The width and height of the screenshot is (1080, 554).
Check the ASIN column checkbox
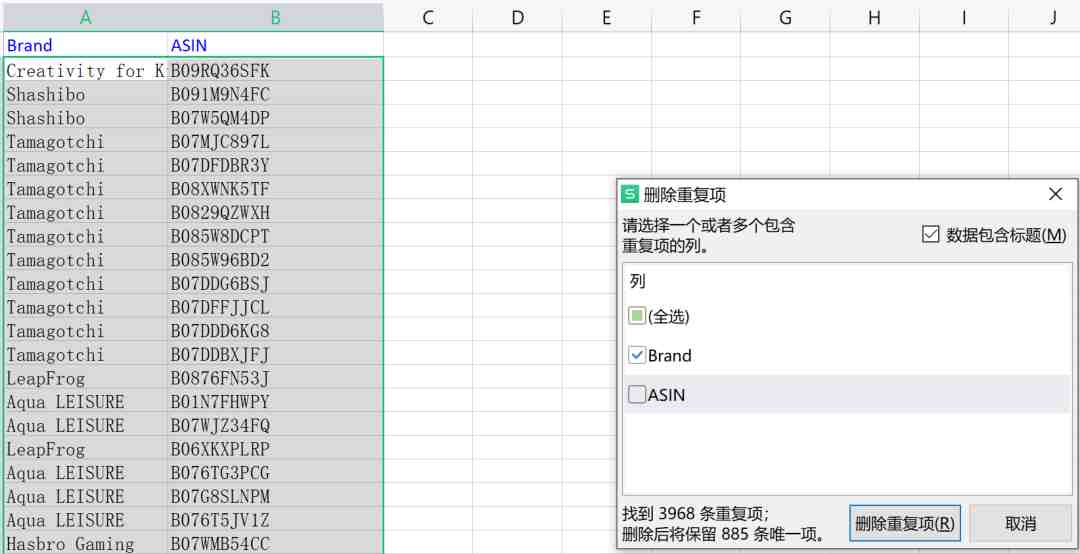click(637, 395)
